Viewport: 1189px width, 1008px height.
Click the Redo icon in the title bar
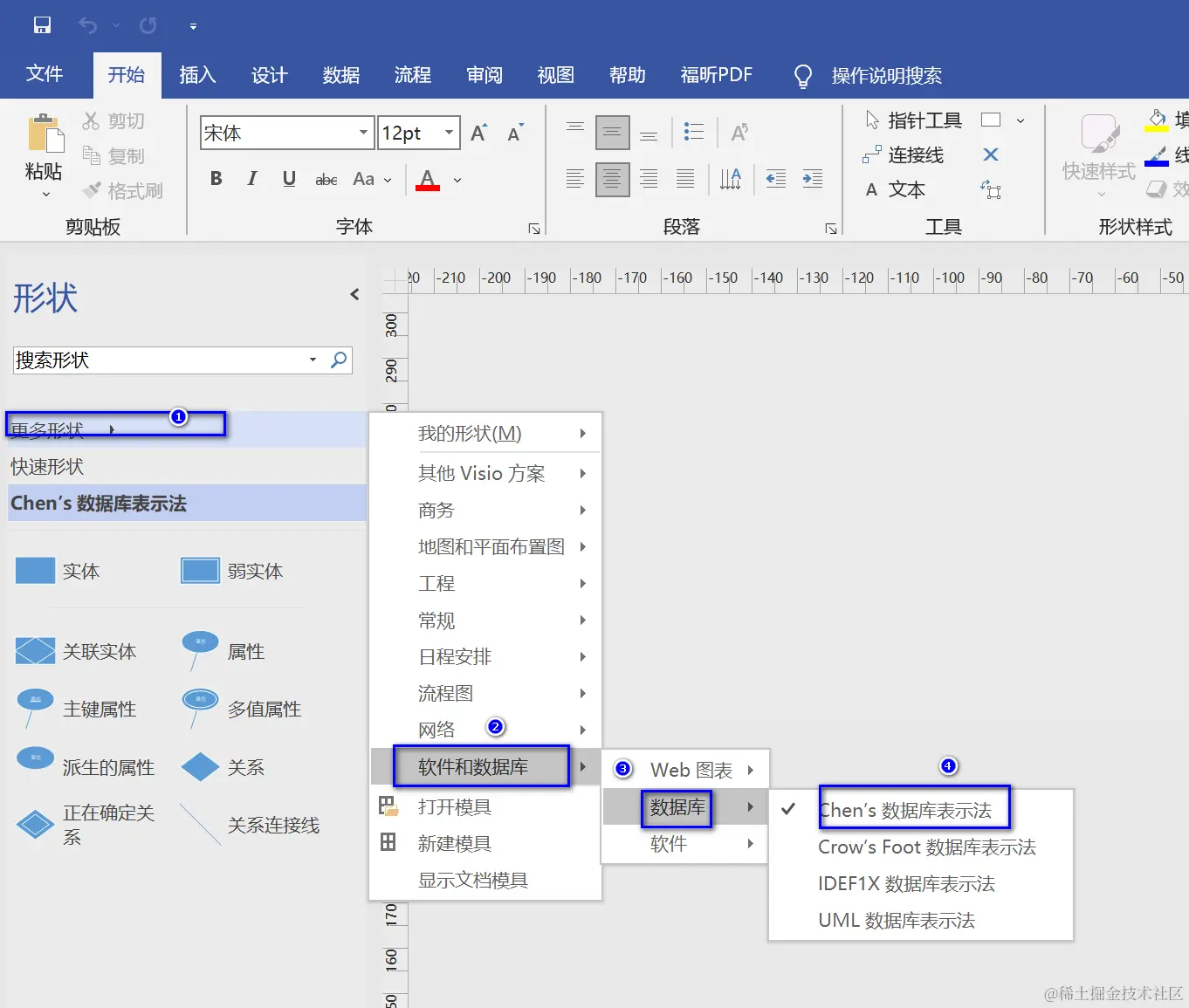click(x=148, y=25)
